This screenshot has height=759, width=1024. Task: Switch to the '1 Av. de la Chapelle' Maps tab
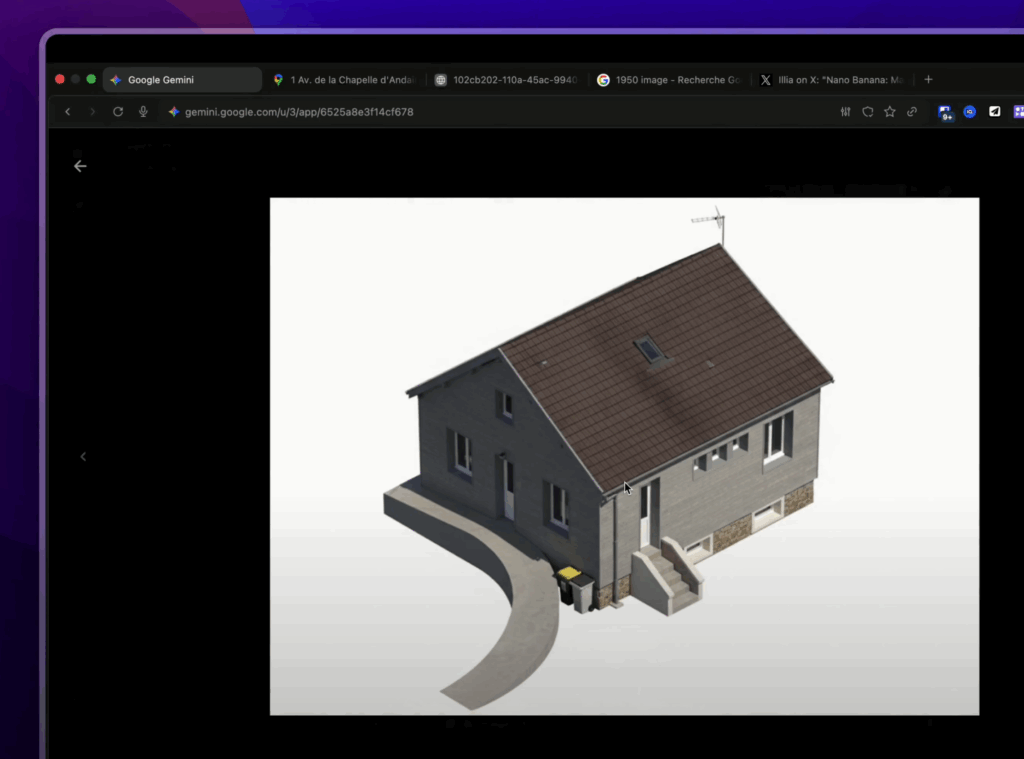344,80
